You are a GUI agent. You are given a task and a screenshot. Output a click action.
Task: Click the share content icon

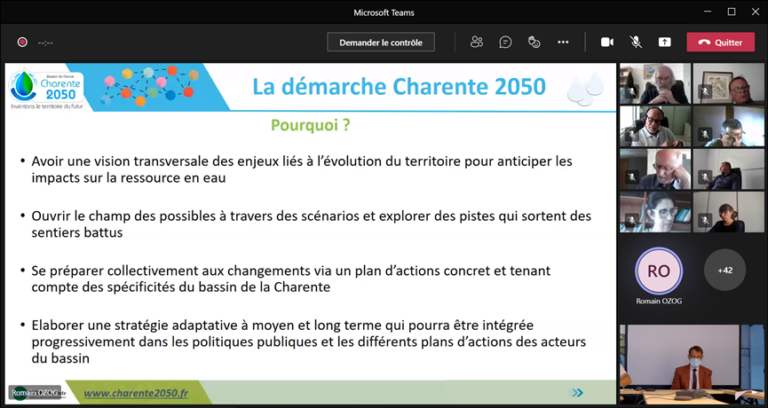pos(664,42)
